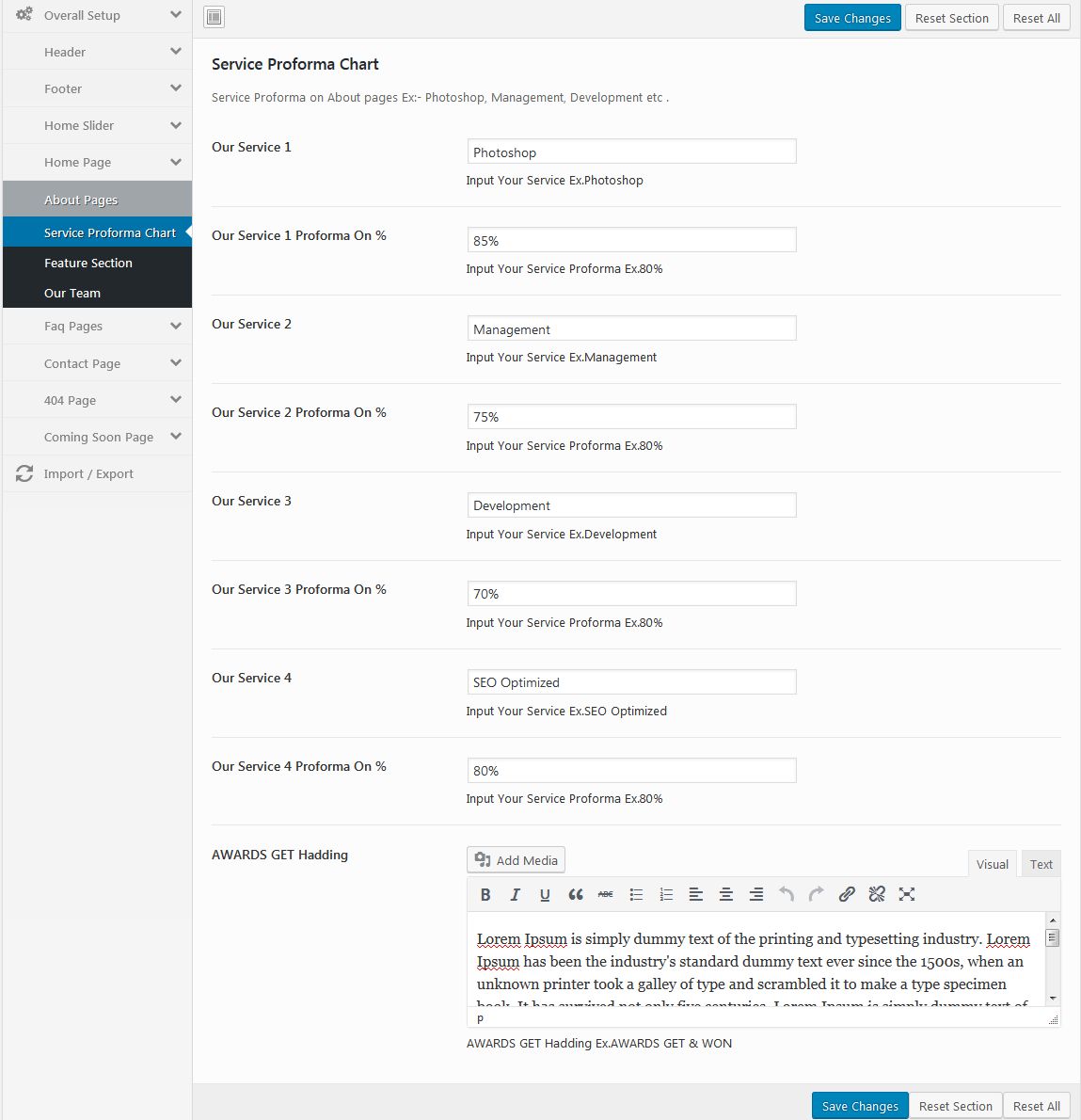The image size is (1081, 1120).
Task: Switch to the Text editor tab
Action: click(x=1041, y=864)
